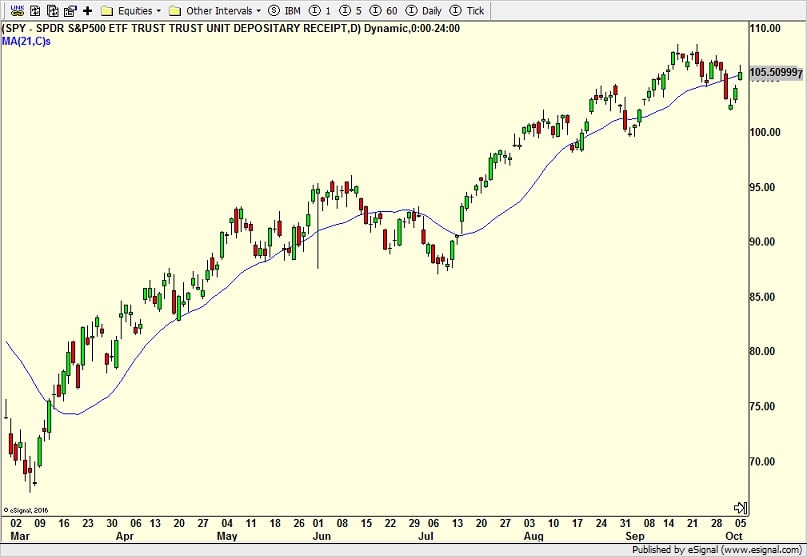The image size is (807, 557).
Task: Click the May month label
Action: pos(227,536)
